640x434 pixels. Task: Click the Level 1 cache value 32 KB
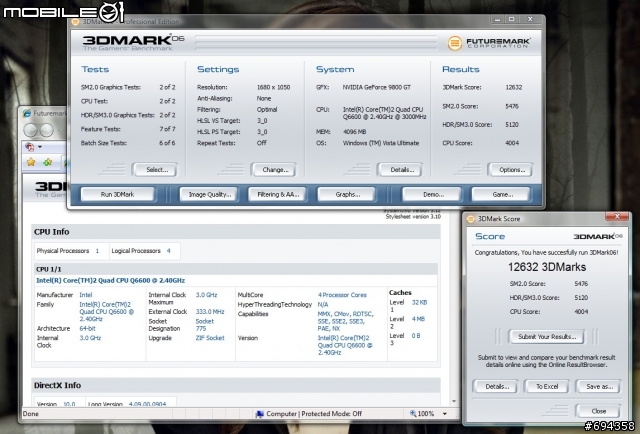click(419, 303)
